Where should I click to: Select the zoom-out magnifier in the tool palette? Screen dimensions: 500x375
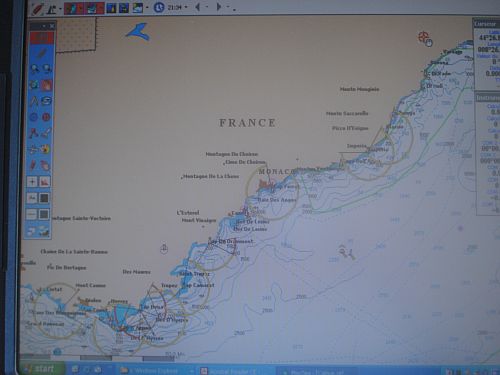(47, 69)
